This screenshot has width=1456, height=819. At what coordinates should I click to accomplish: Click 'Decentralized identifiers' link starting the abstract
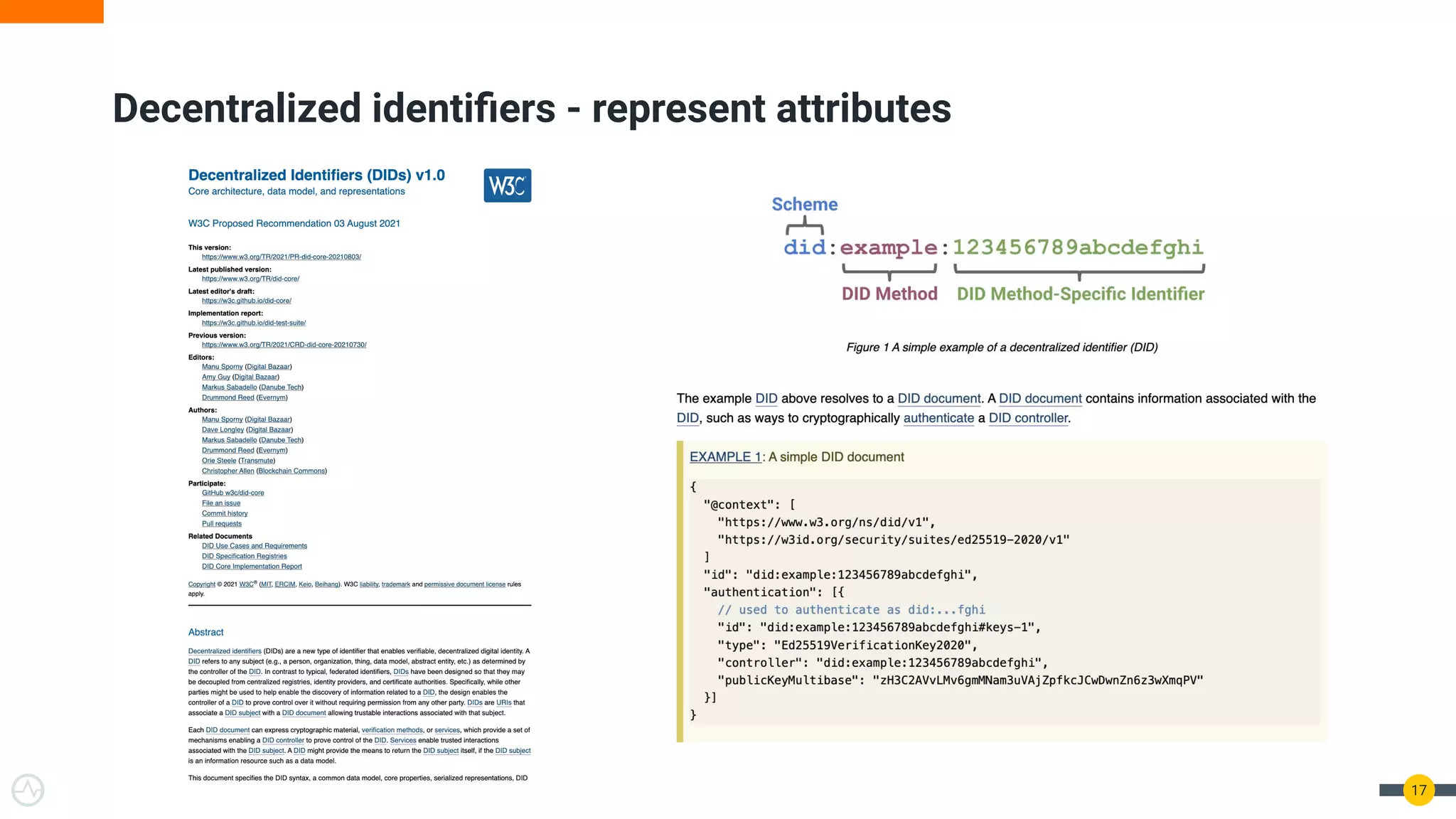coord(225,651)
